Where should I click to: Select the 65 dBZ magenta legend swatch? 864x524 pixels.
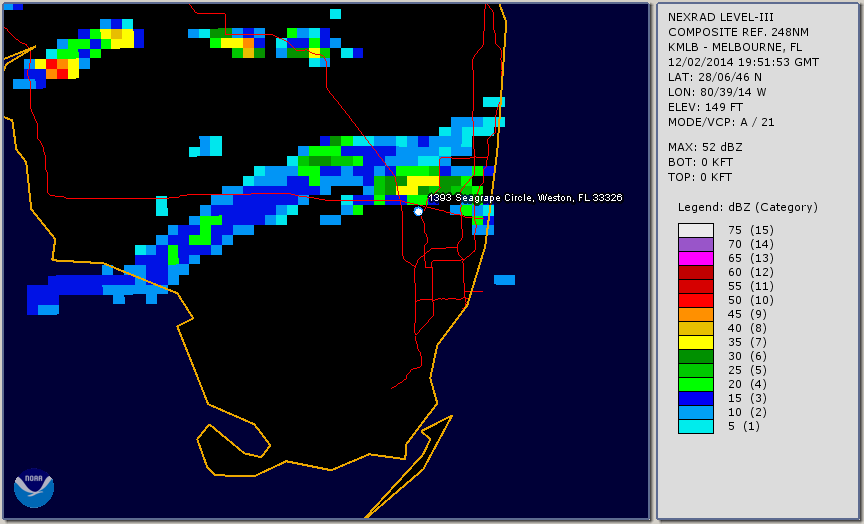[x=696, y=258]
